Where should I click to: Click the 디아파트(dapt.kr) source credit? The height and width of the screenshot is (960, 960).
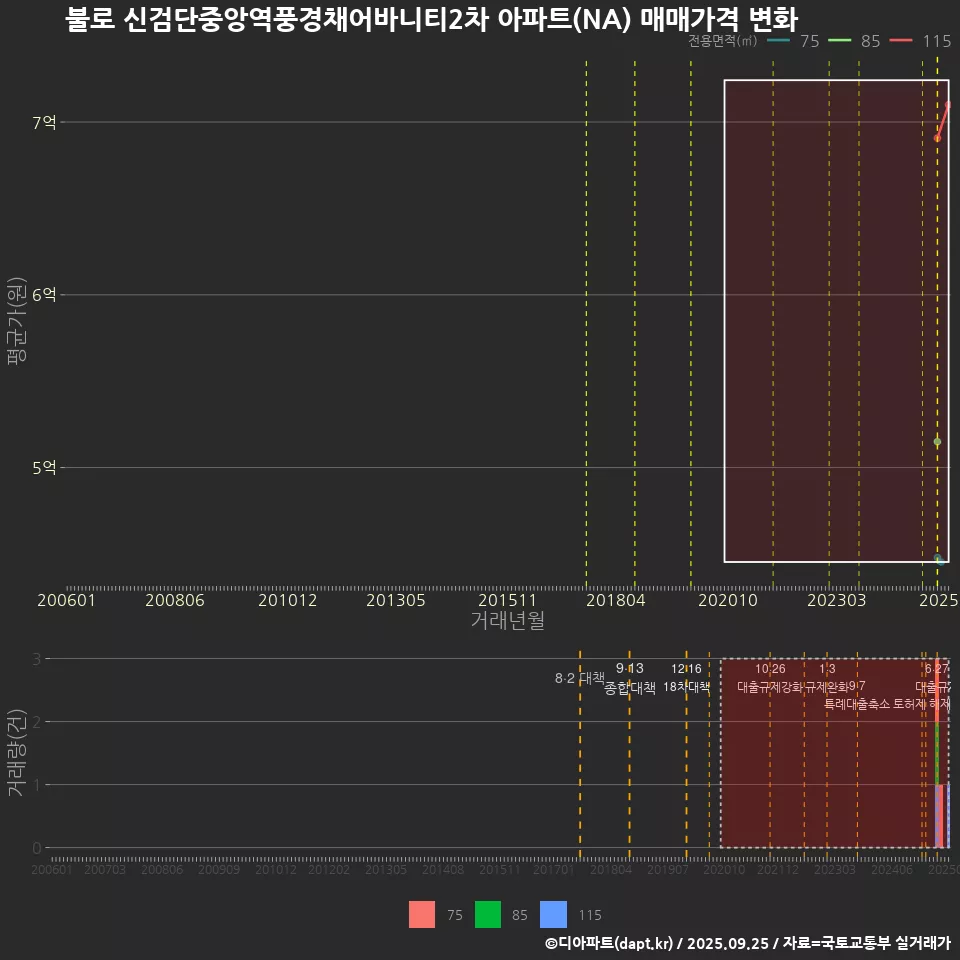click(610, 943)
